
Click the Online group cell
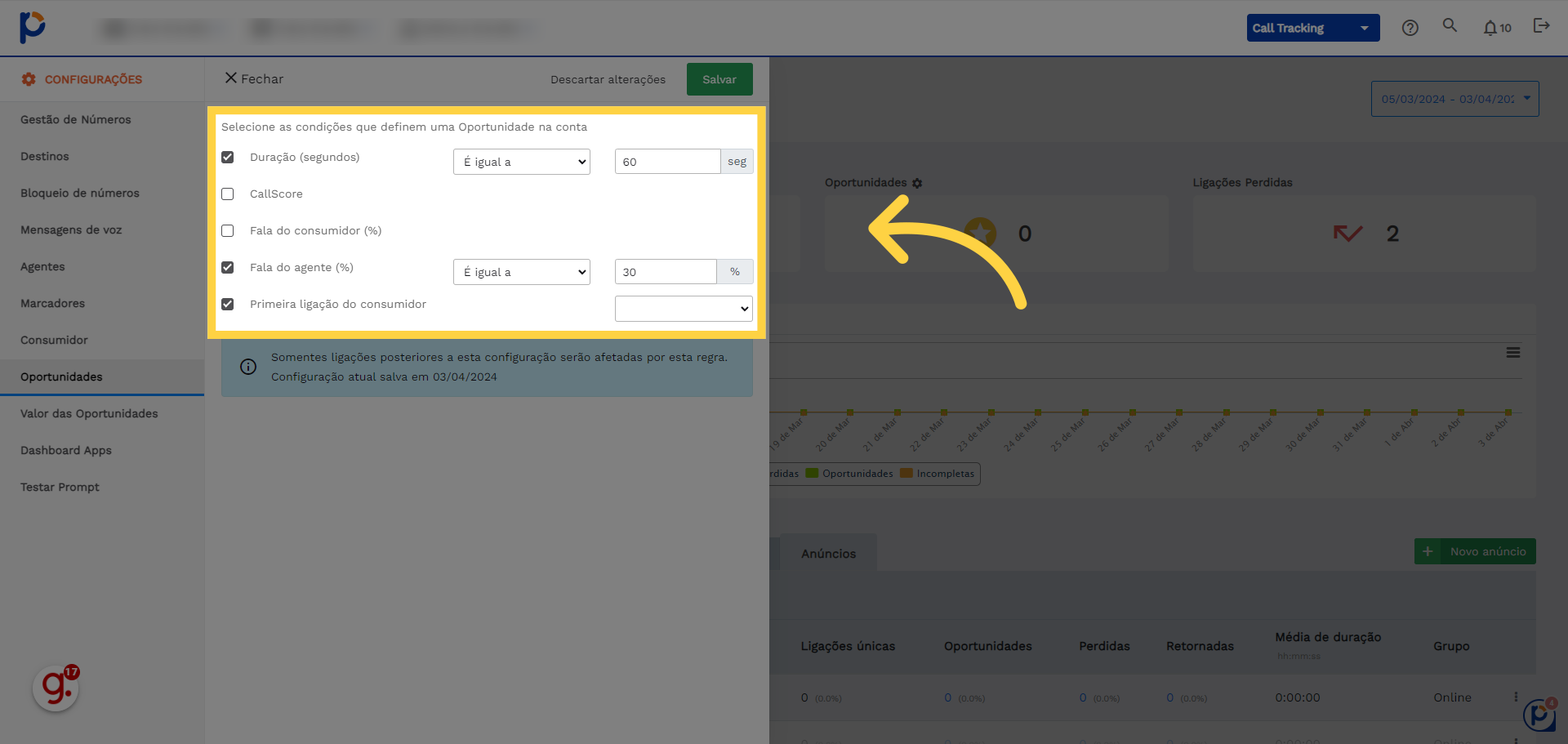1452,697
